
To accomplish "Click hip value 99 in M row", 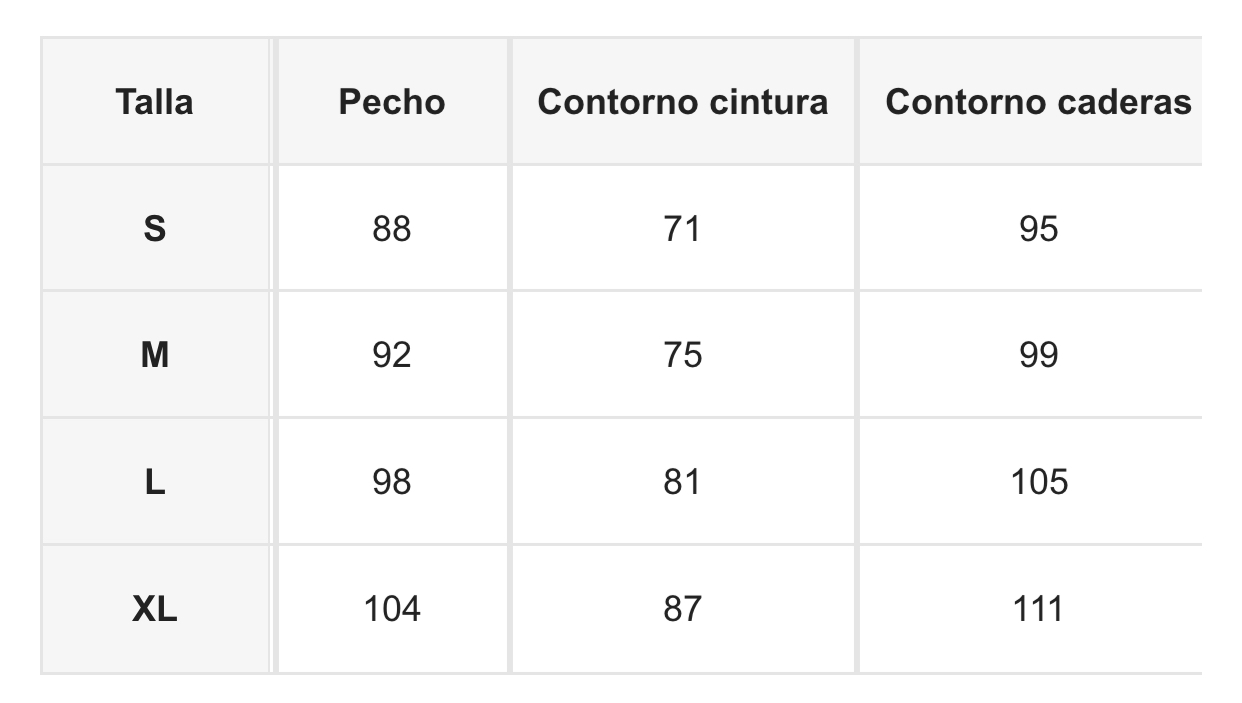I will pos(1038,355).
